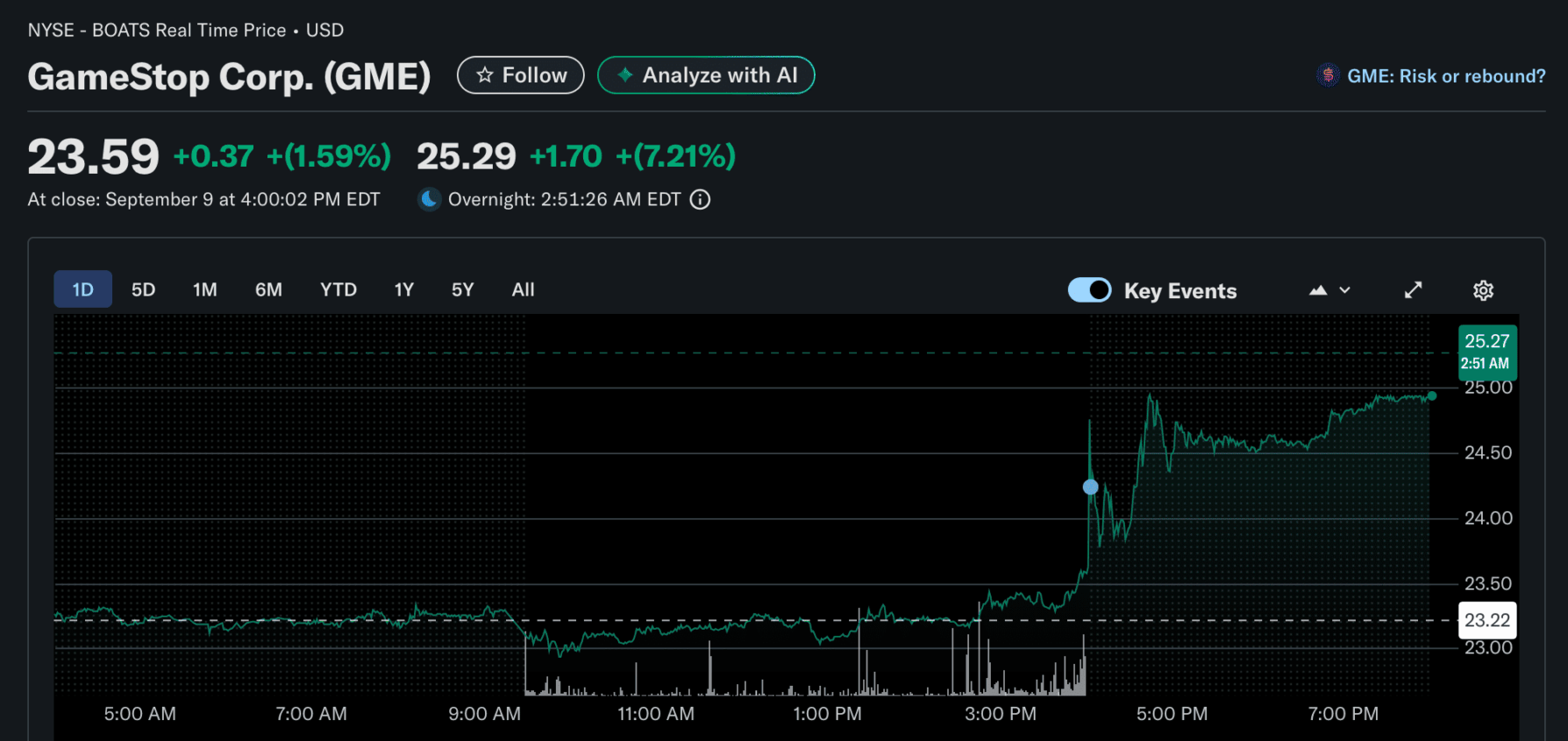Switch to the 6M range tab
Image resolution: width=1568 pixels, height=741 pixels.
(x=268, y=289)
